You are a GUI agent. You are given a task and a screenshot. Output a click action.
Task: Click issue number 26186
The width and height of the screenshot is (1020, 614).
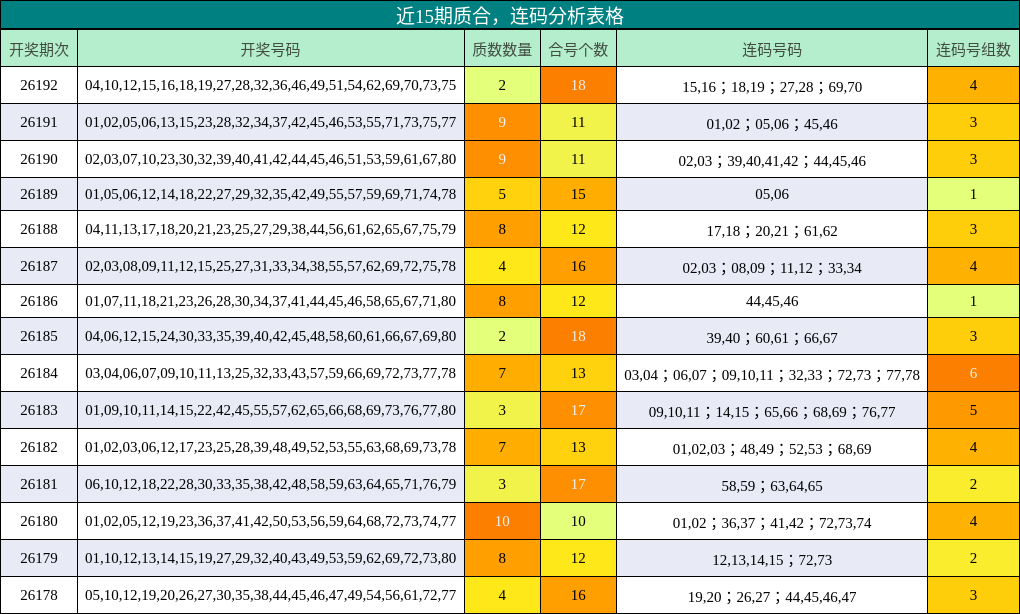coord(39,302)
